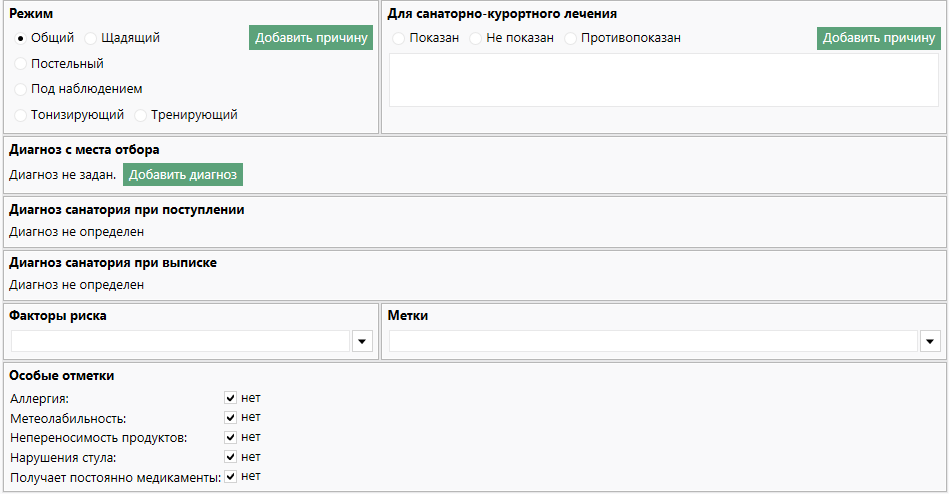The width and height of the screenshot is (949, 494).
Task: Open the Факторы риска dropdown arrow
Action: click(x=362, y=342)
